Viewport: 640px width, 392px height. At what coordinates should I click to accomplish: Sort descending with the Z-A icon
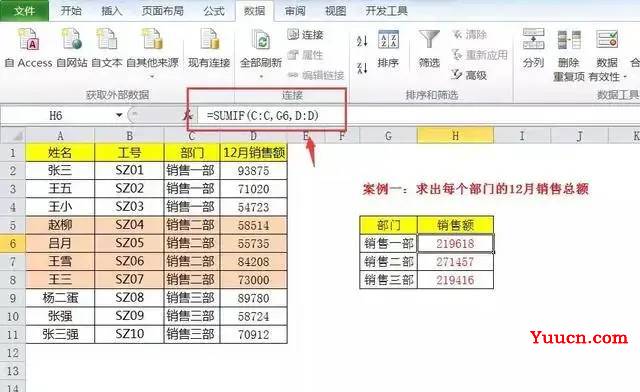362,68
